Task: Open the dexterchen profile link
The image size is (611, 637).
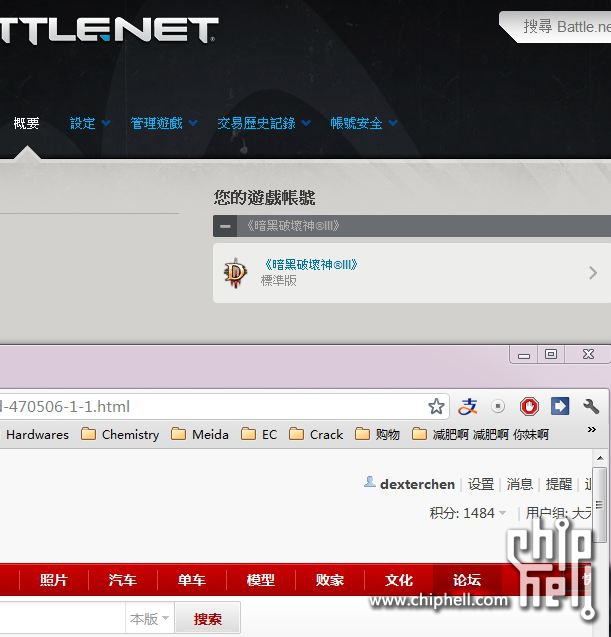Action: [x=417, y=484]
